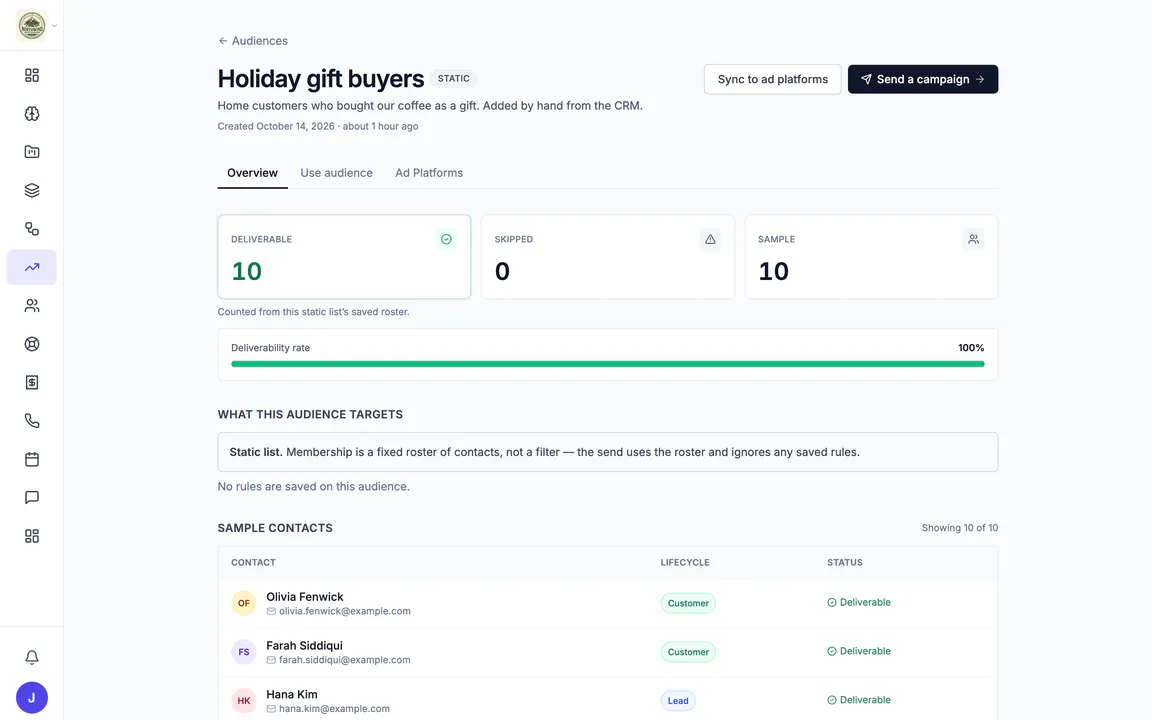Click Farah Siddiqui's Deliverable status
The height and width of the screenshot is (720, 1152).
(859, 652)
